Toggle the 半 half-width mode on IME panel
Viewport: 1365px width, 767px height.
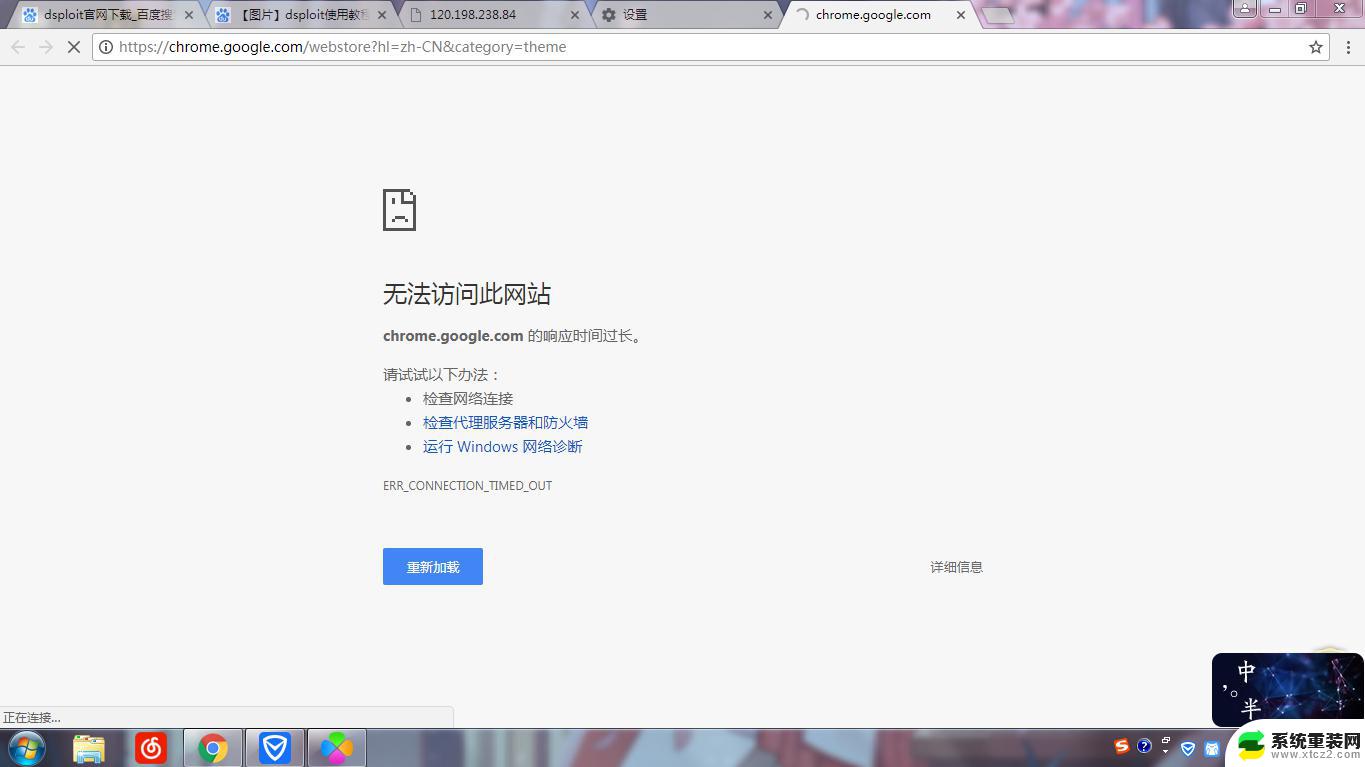1250,708
